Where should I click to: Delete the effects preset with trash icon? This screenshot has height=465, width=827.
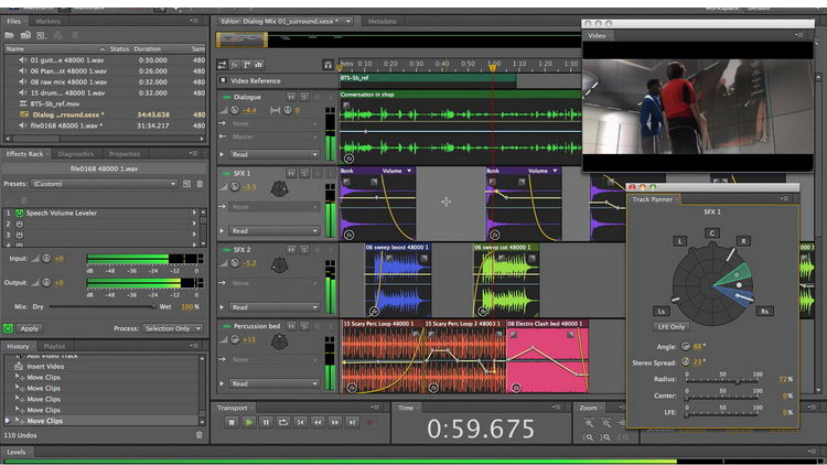[199, 184]
